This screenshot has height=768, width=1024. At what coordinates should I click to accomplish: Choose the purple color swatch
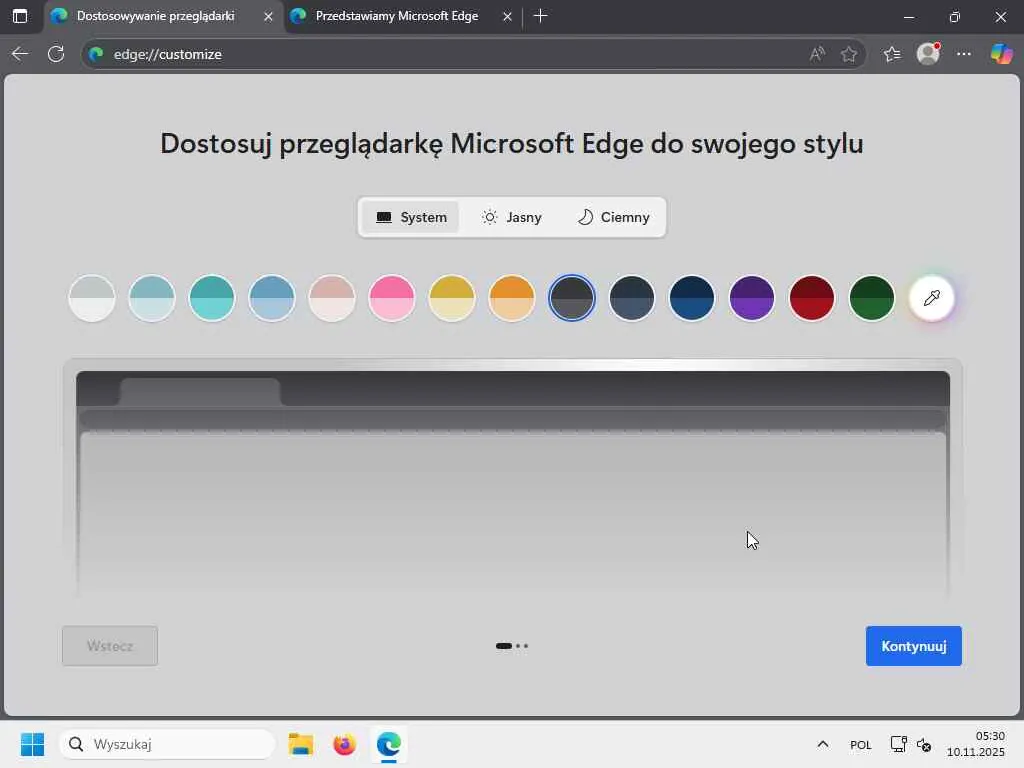tap(752, 298)
